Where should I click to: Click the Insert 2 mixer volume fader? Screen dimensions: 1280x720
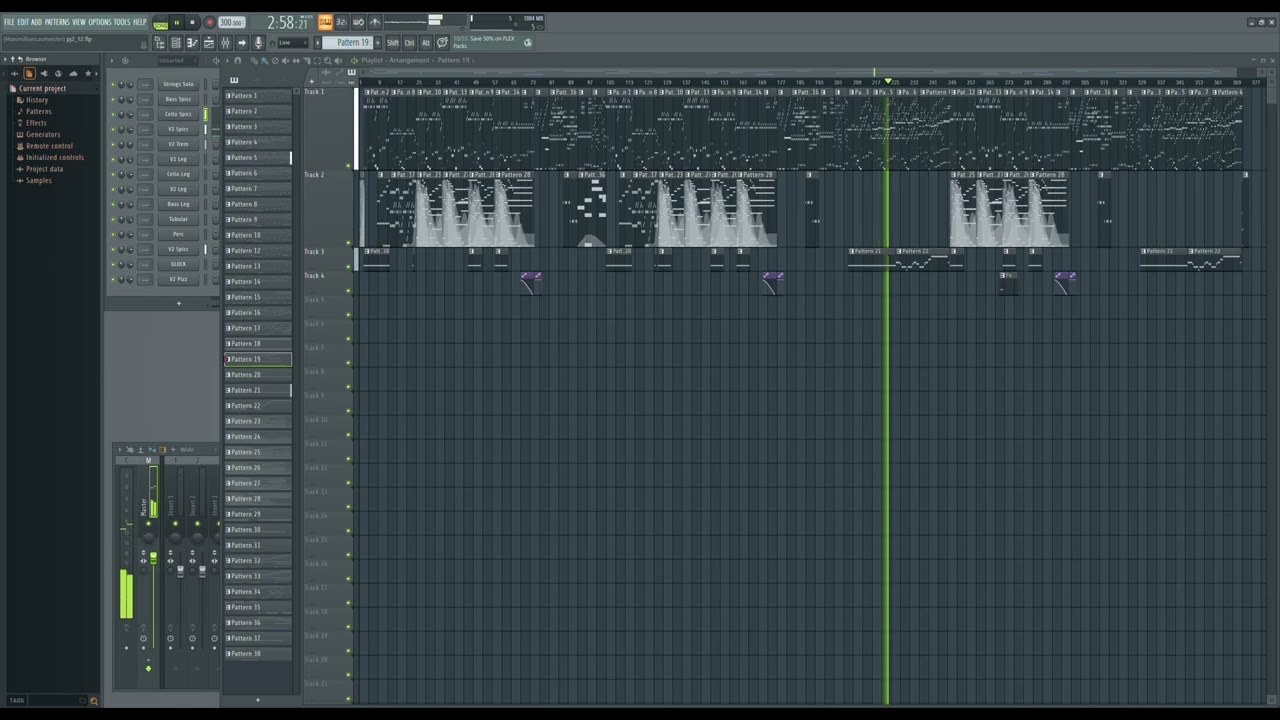pos(202,571)
